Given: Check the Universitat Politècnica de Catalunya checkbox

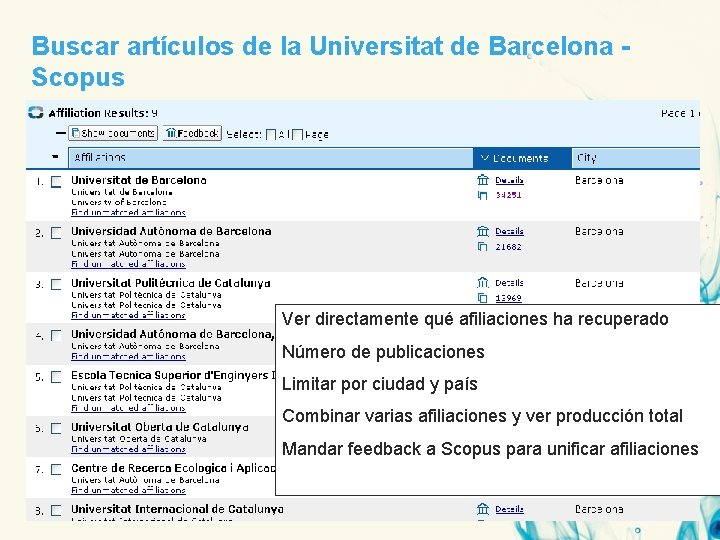Looking at the screenshot, I should click(x=56, y=285).
